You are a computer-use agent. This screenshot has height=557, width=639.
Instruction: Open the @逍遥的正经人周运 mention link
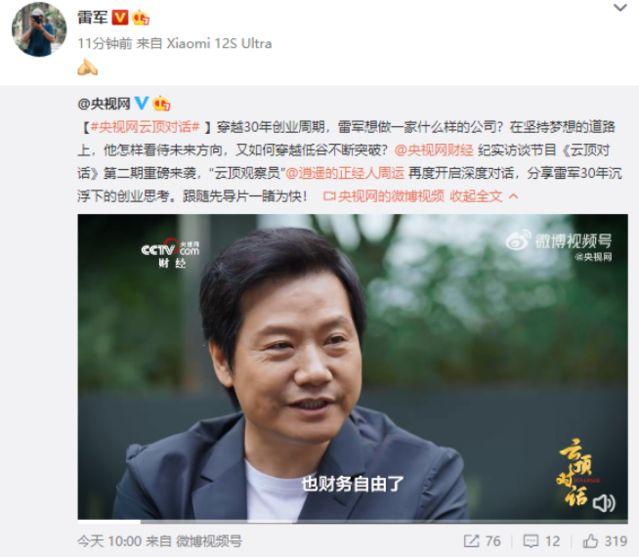click(x=345, y=173)
